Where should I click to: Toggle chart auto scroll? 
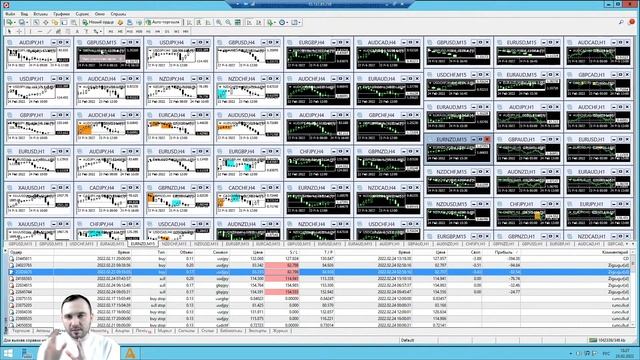(x=249, y=22)
